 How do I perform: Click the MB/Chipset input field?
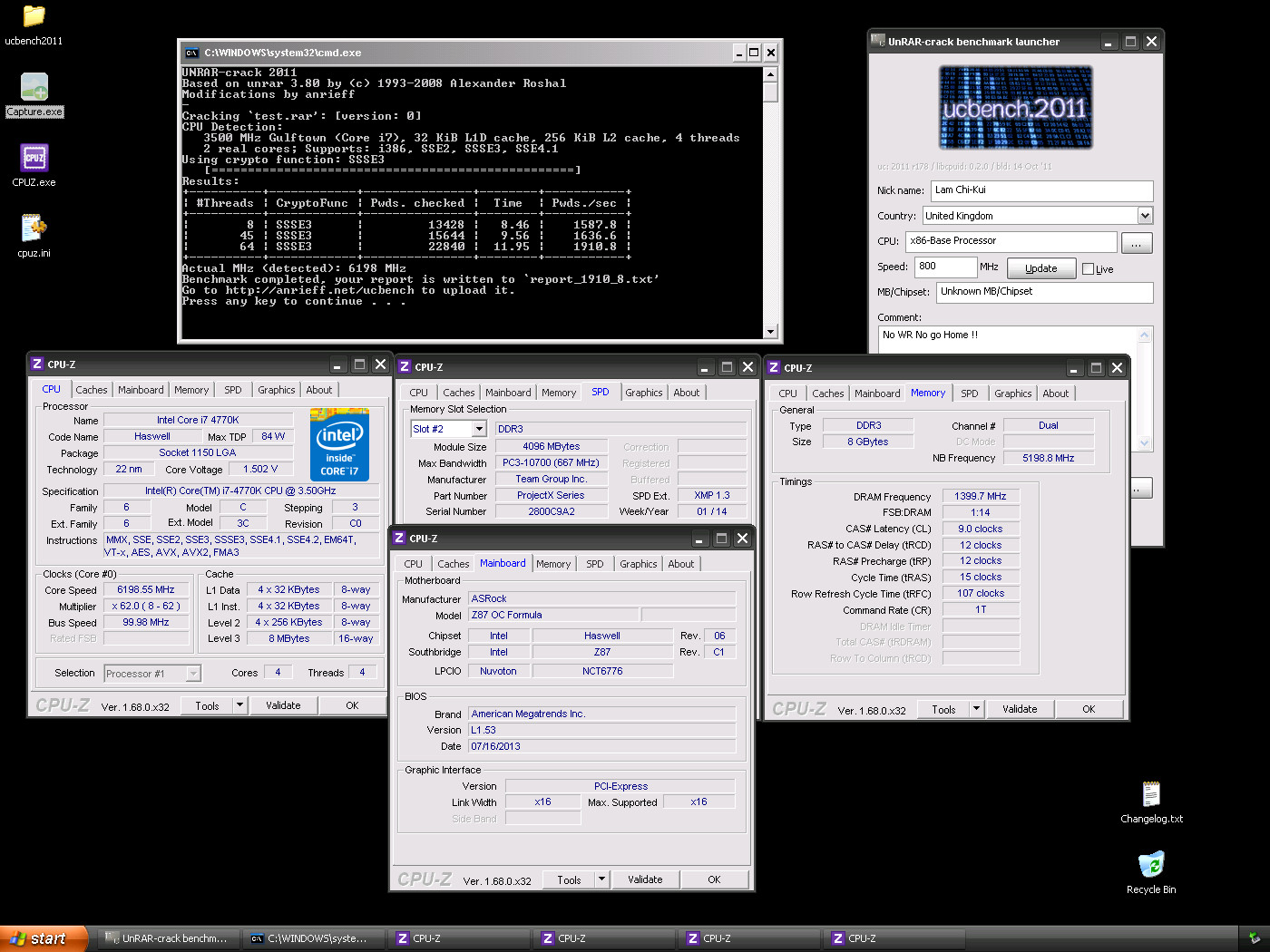tap(1045, 292)
